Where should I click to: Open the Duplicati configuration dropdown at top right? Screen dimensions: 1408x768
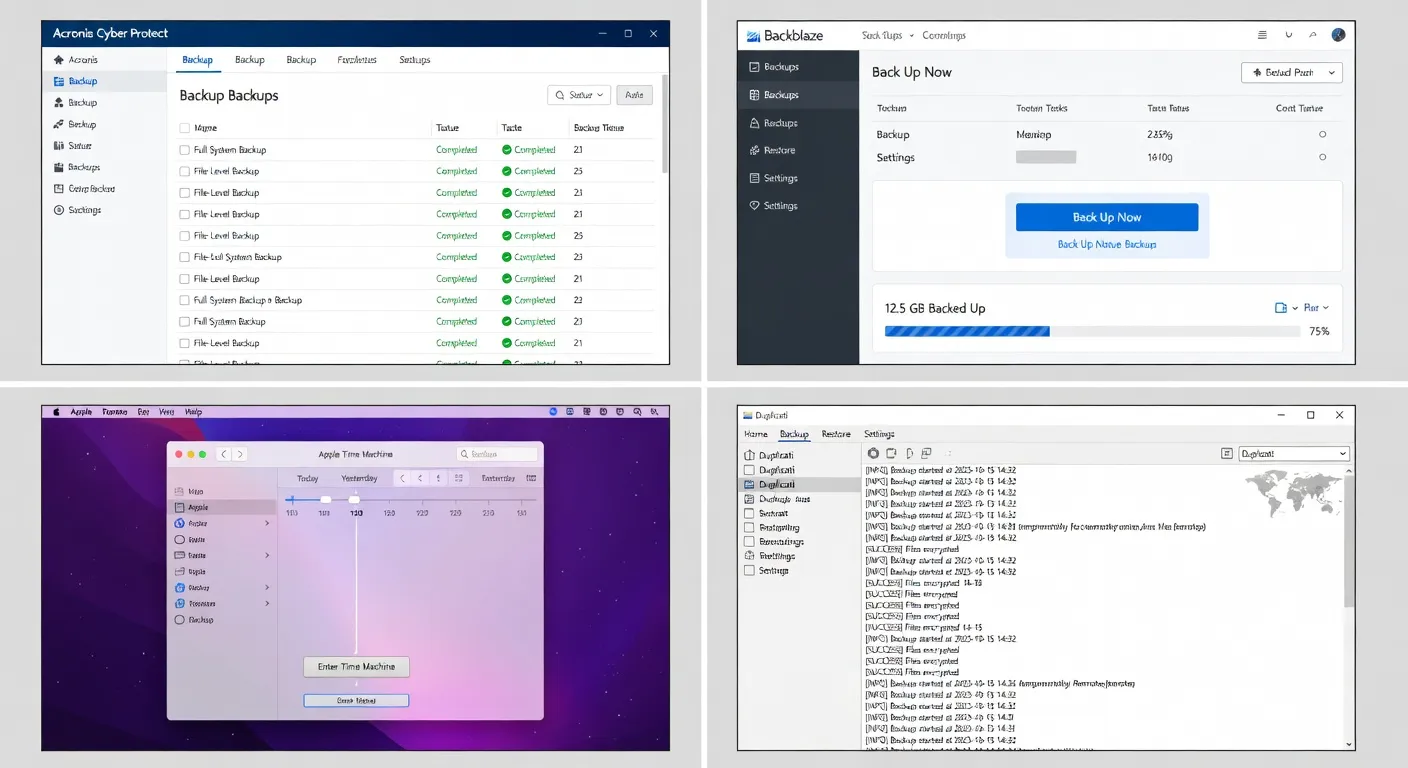pyautogui.click(x=1294, y=453)
